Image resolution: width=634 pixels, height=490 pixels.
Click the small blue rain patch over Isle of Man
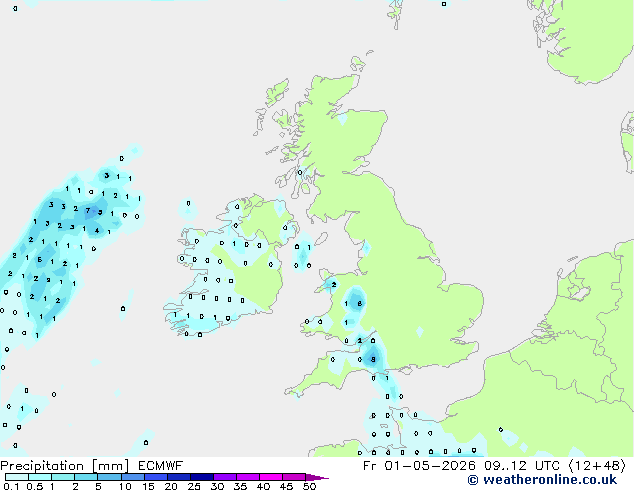(x=302, y=256)
